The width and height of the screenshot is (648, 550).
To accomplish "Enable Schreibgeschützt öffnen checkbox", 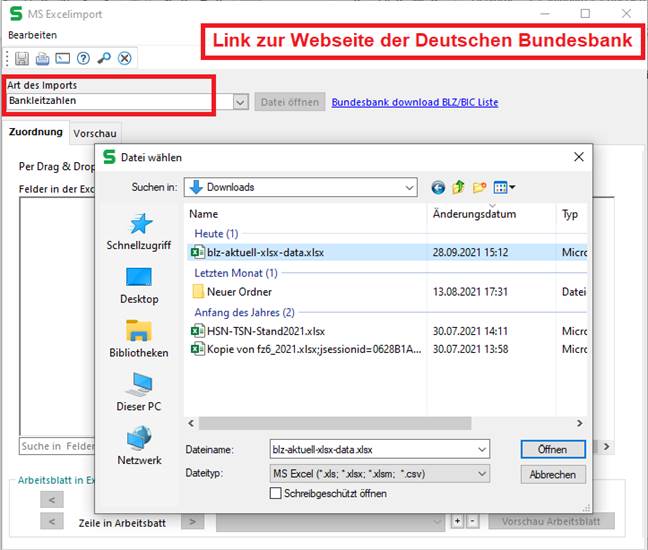I will [x=276, y=493].
